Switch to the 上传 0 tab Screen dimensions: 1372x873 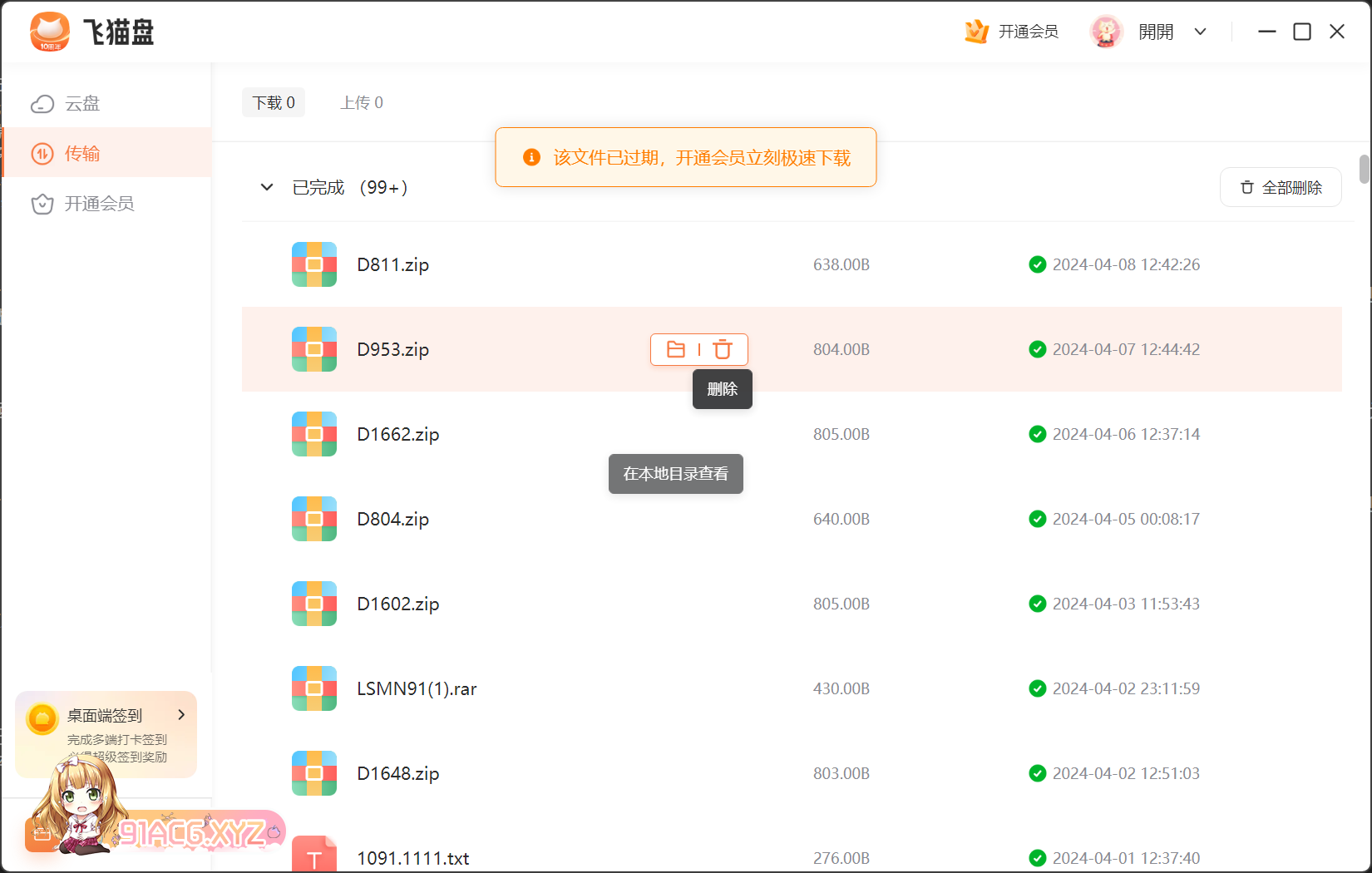click(x=362, y=102)
